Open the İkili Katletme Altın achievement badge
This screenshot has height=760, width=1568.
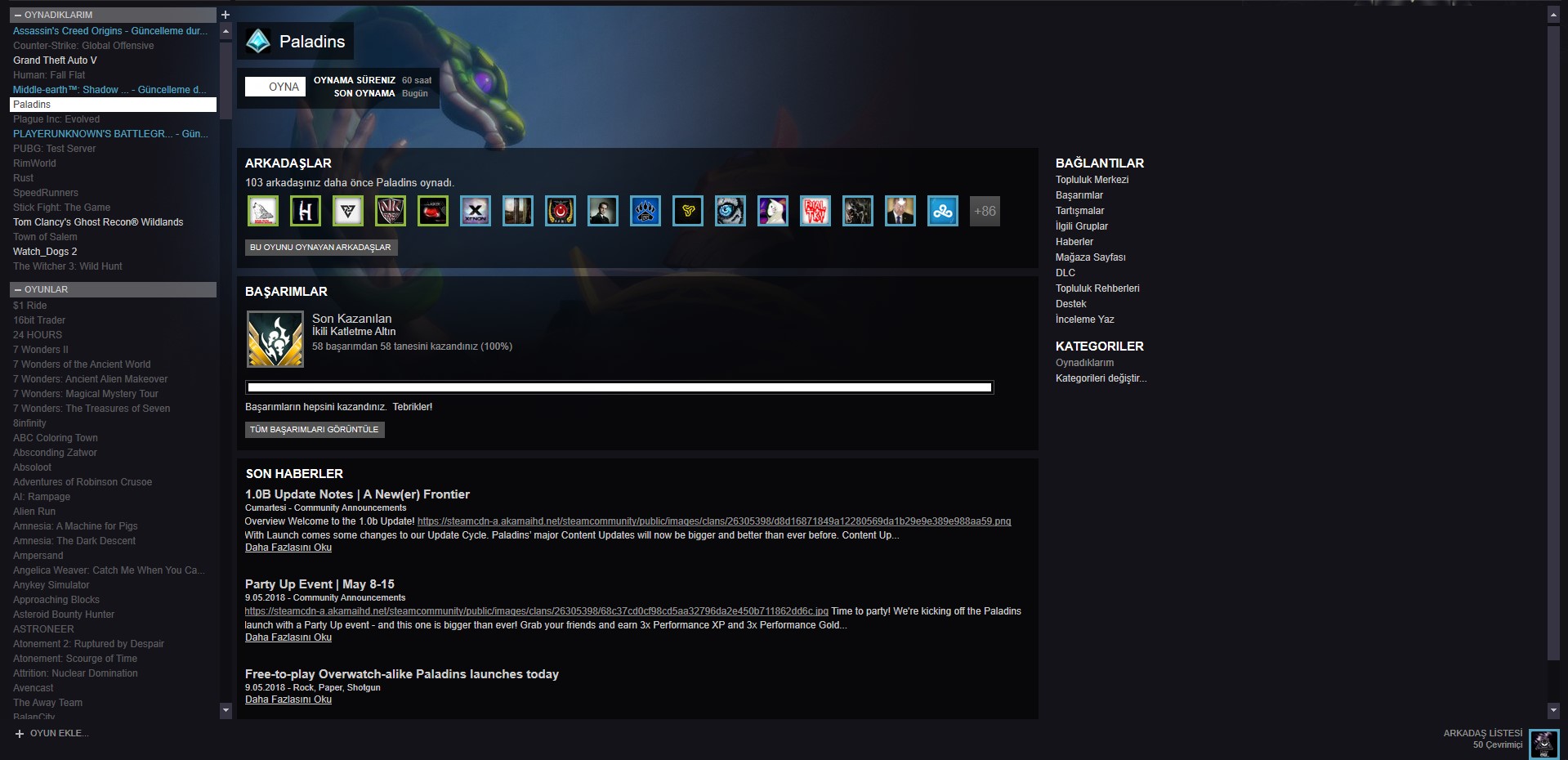click(x=275, y=339)
